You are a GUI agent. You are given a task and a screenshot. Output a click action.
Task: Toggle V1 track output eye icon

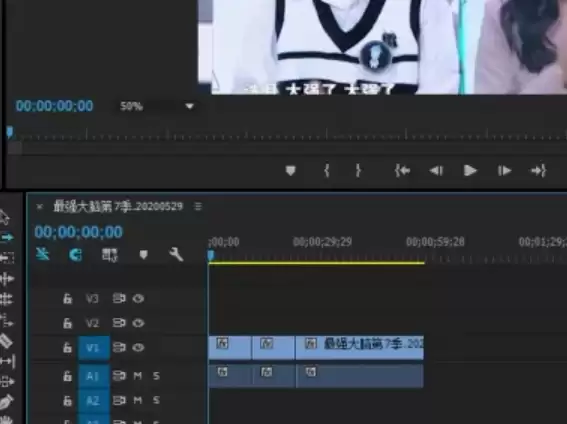[x=138, y=347]
